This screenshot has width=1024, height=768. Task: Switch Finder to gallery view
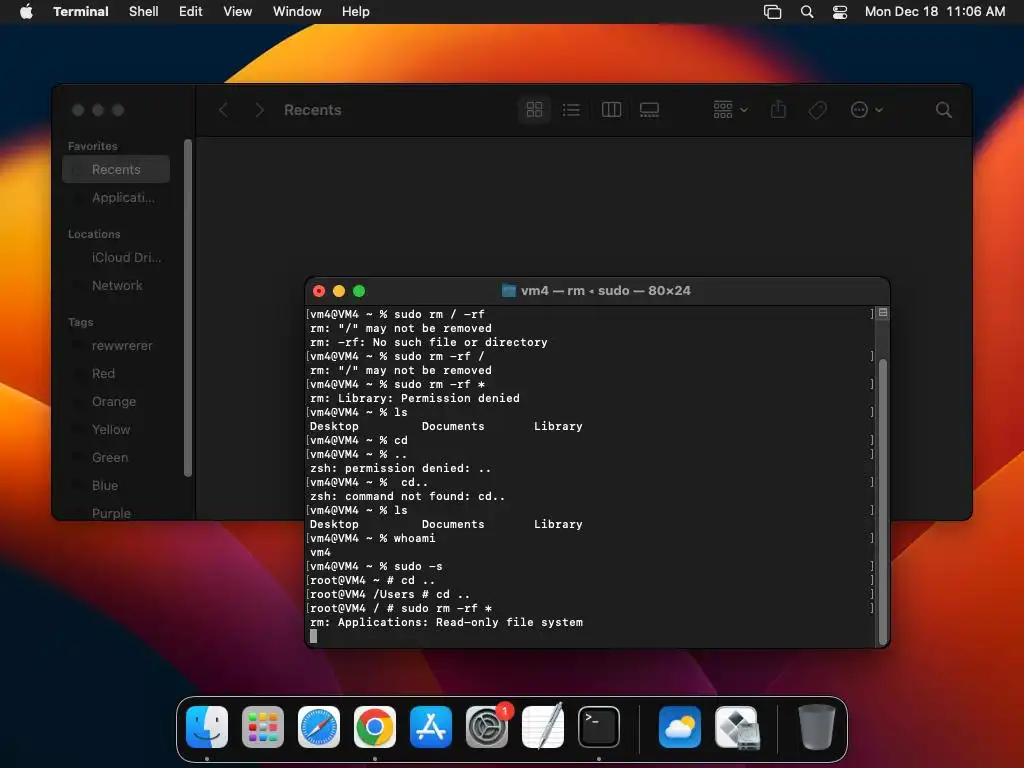pos(649,110)
